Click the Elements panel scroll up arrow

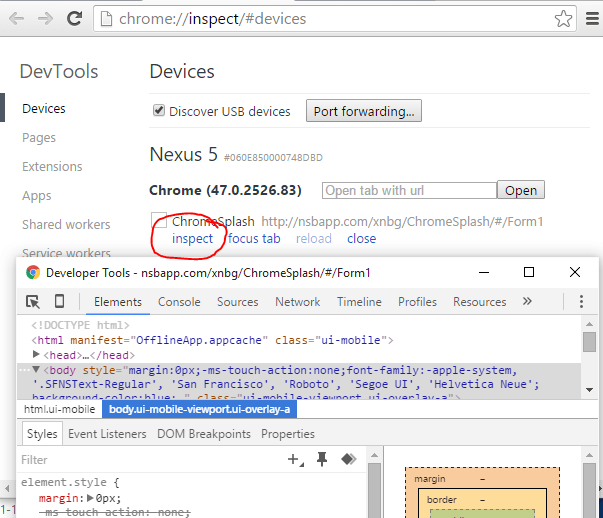click(589, 324)
